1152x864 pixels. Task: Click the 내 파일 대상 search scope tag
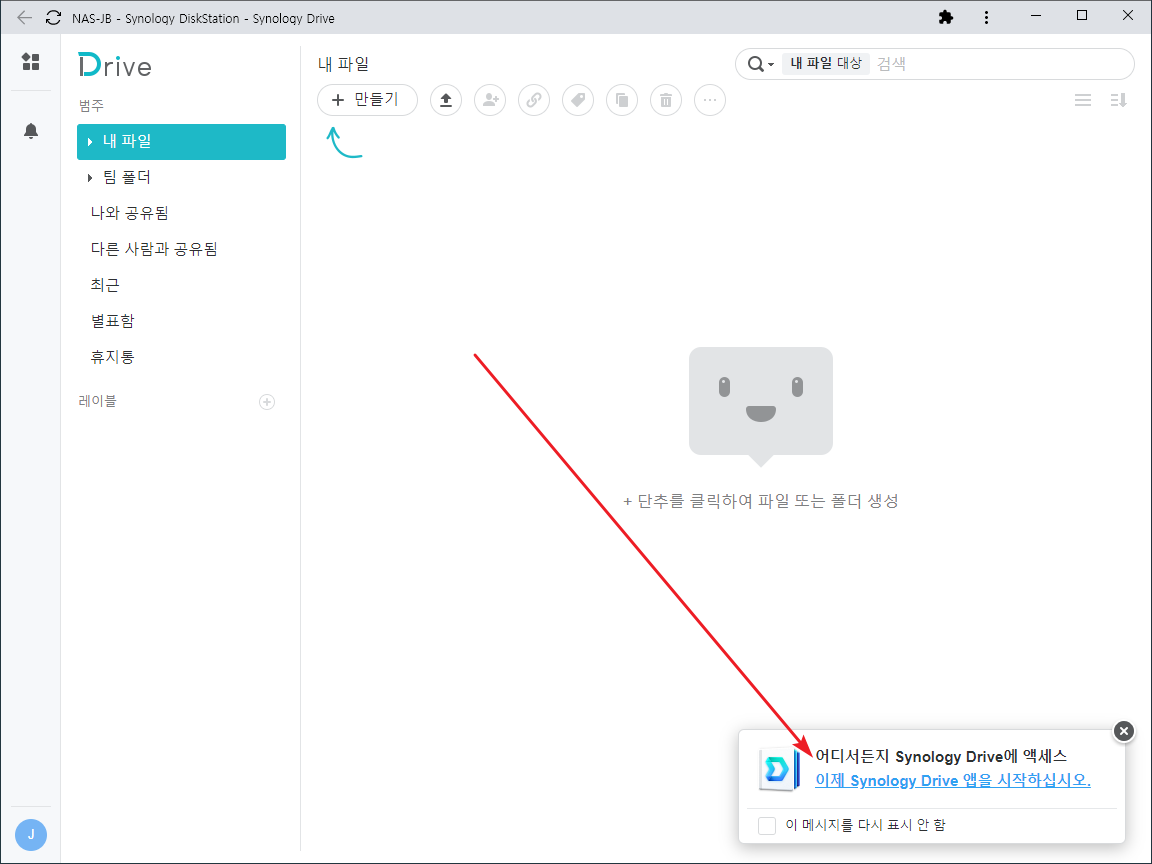point(826,64)
